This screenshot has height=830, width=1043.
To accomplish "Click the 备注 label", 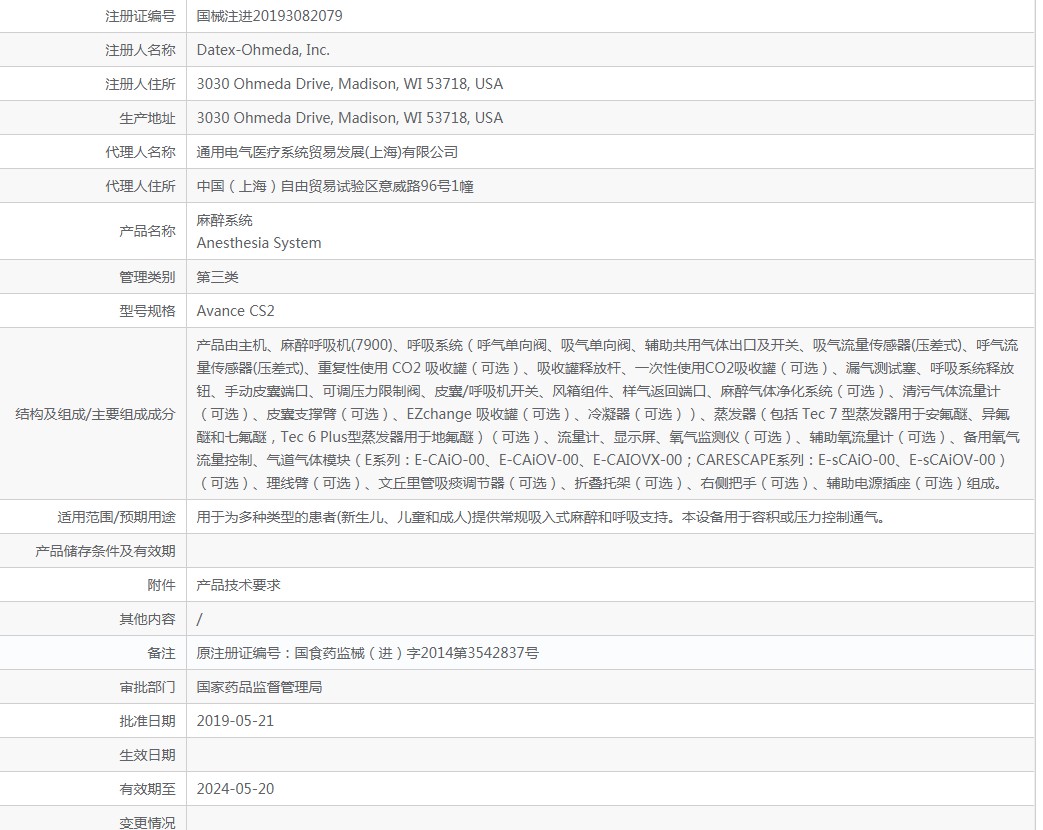I will [162, 653].
